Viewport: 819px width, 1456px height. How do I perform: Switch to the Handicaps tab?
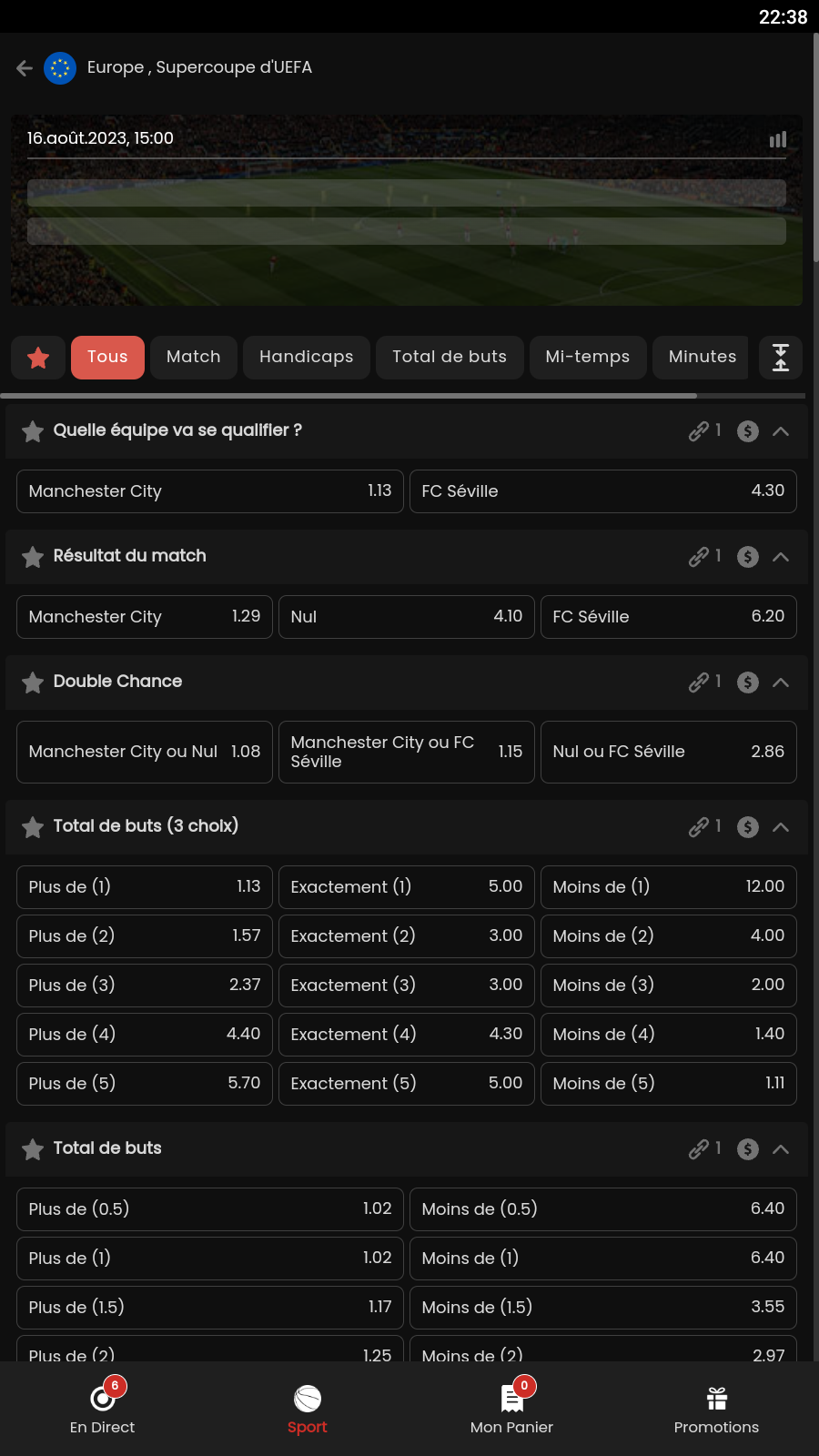(x=306, y=358)
